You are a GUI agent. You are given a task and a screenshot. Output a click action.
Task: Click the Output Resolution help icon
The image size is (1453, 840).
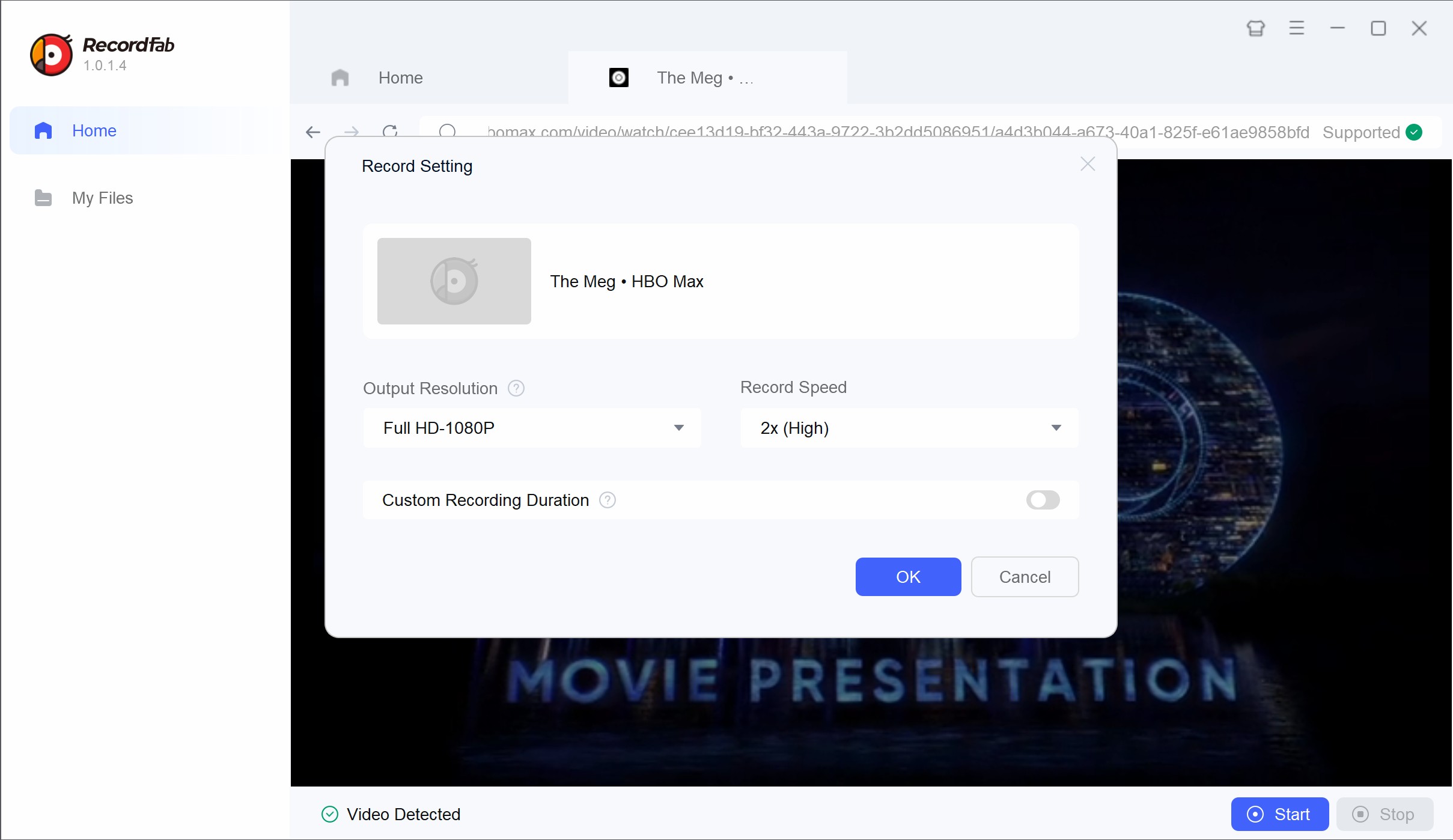coord(516,388)
